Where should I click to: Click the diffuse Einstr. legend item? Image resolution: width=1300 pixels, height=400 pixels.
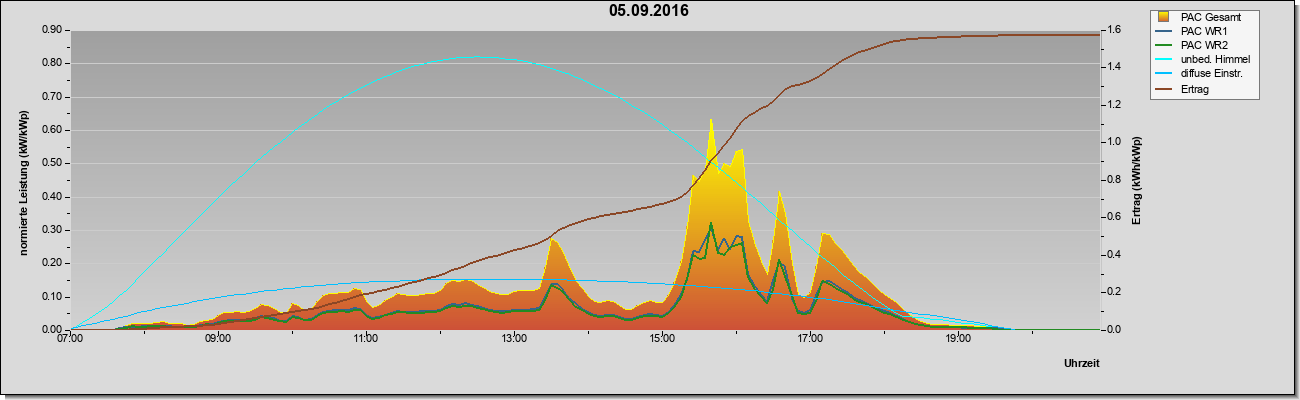coord(1211,74)
